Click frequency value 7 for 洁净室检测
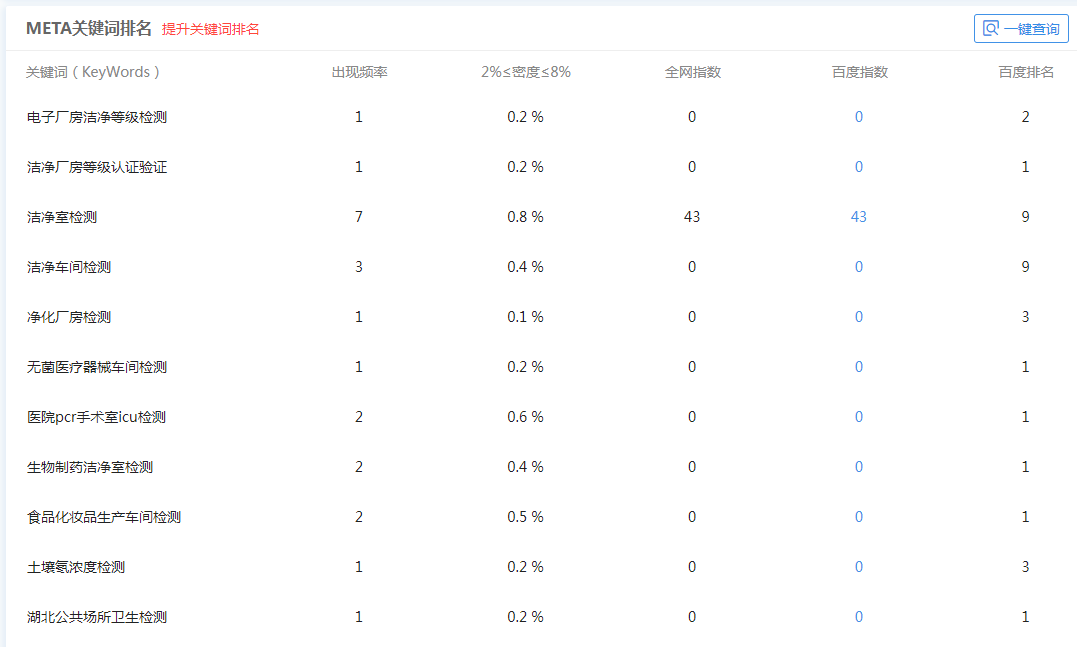This screenshot has height=647, width=1077. click(x=359, y=217)
